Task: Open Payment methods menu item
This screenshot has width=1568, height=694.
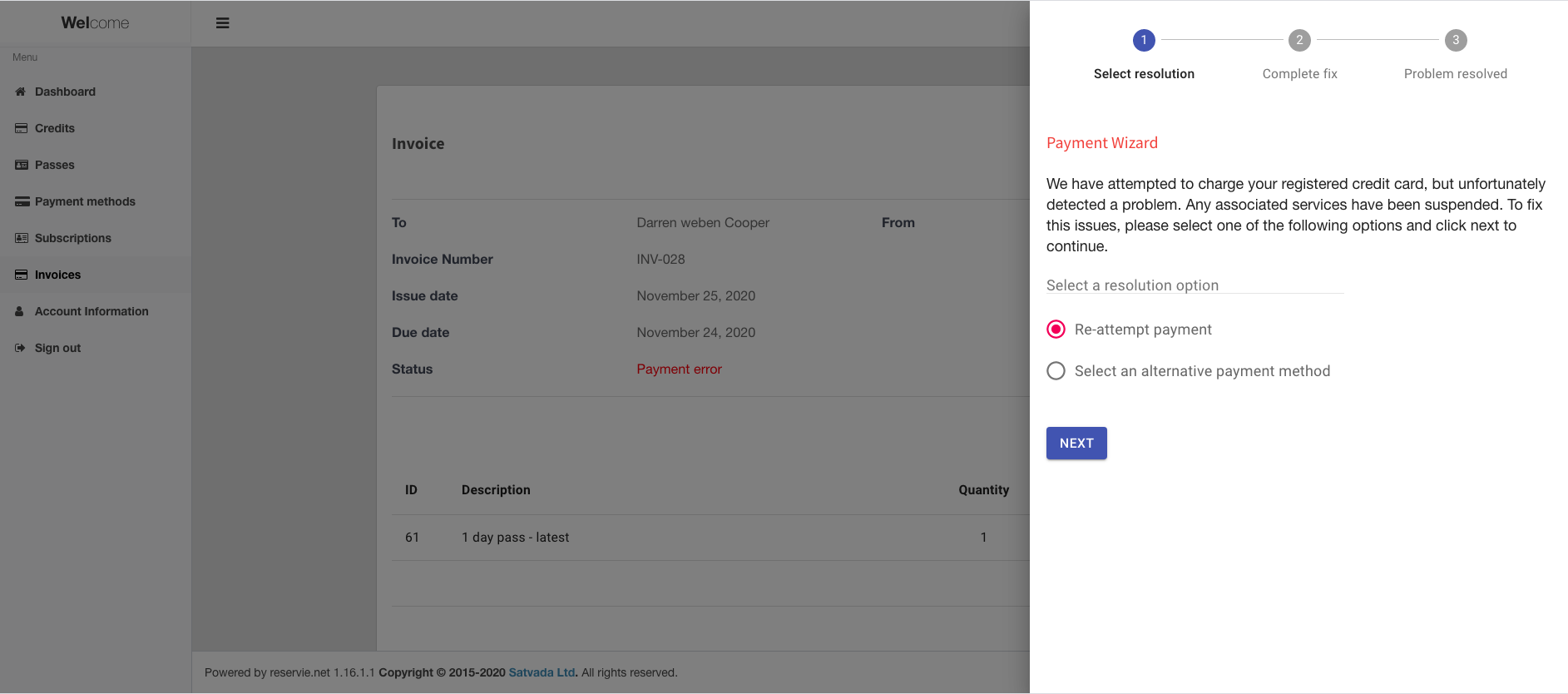Action: coord(96,201)
